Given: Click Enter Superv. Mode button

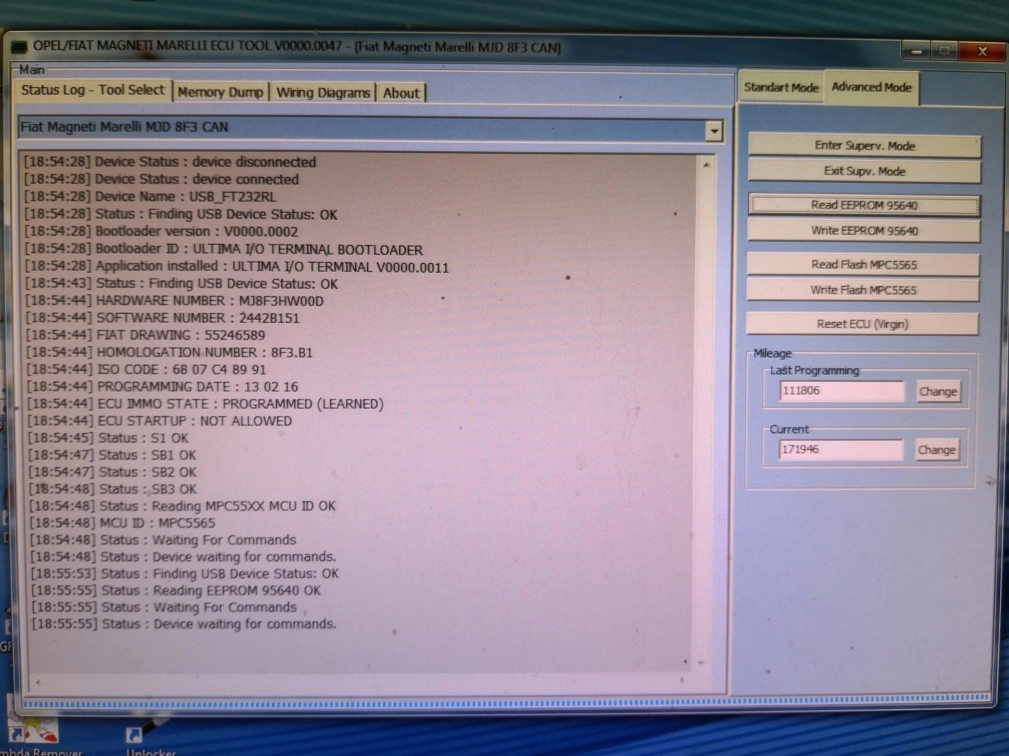Looking at the screenshot, I should (864, 145).
